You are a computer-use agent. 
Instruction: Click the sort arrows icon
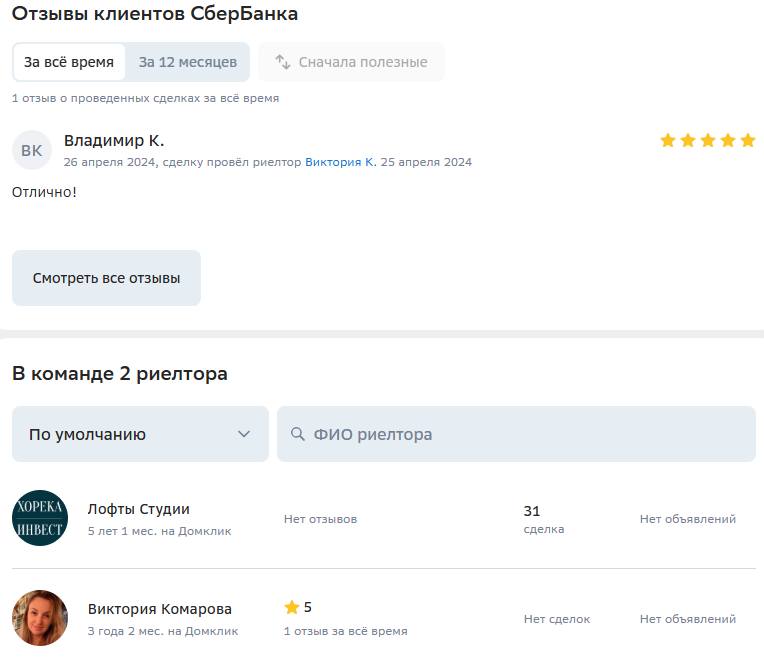(x=283, y=62)
